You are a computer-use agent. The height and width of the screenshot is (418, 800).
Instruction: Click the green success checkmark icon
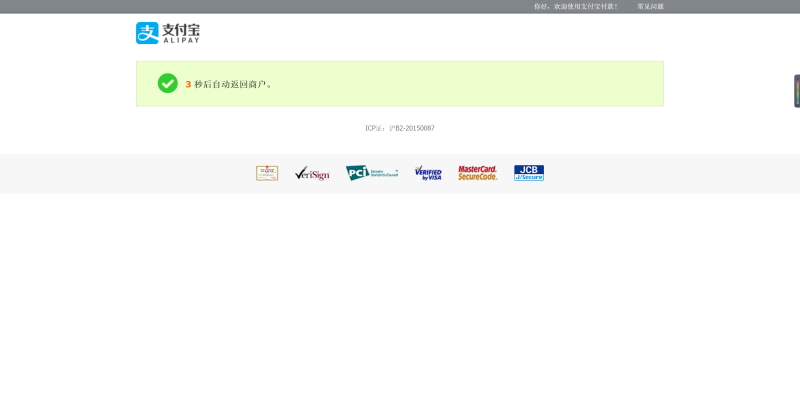pos(167,83)
